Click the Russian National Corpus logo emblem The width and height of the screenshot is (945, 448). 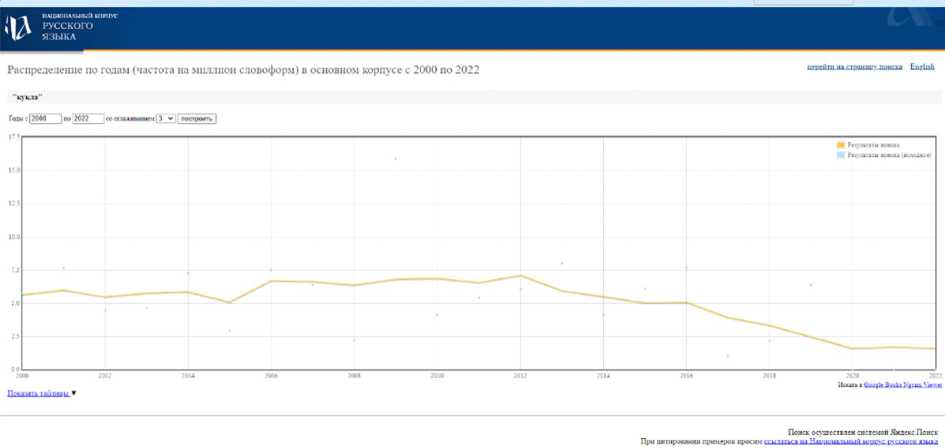pyautogui.click(x=18, y=27)
